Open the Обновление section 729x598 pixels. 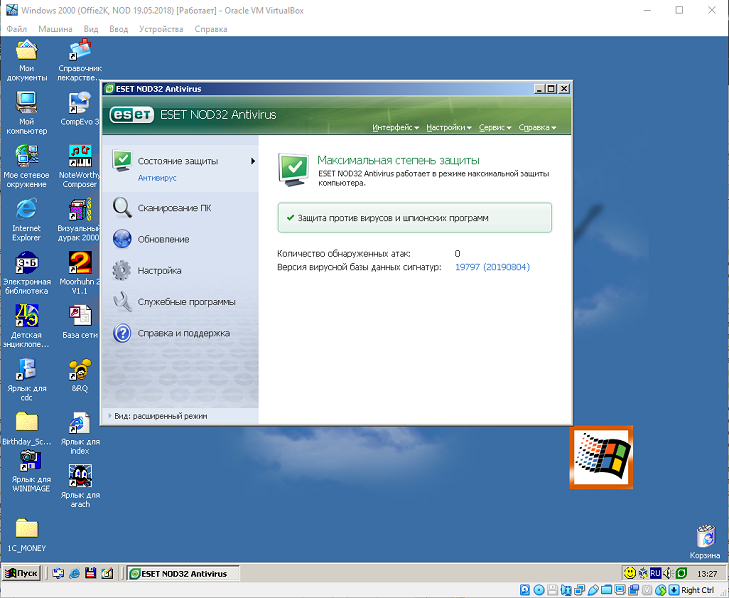pyautogui.click(x=163, y=239)
